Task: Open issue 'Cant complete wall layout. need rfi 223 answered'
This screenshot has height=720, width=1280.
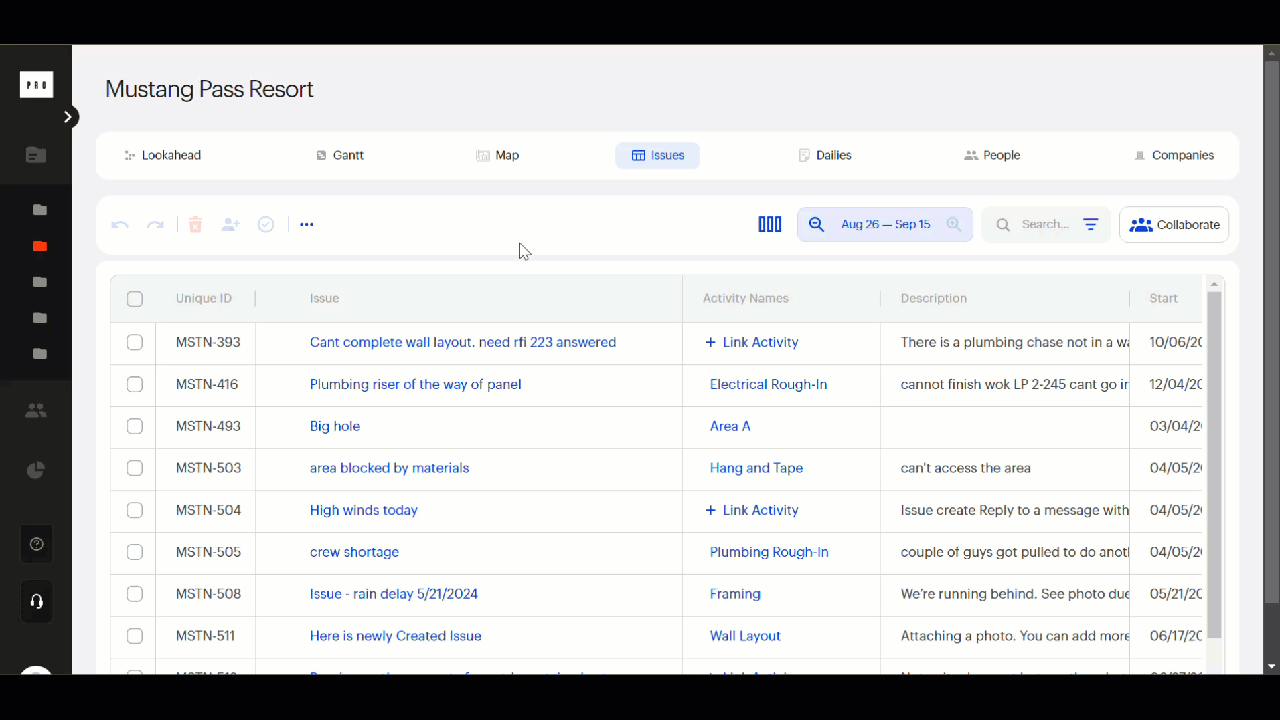Action: (x=463, y=342)
